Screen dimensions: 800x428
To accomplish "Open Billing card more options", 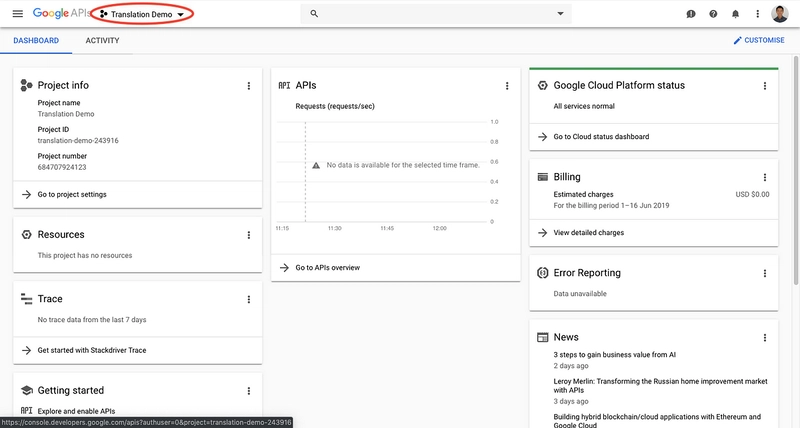I will [x=764, y=177].
